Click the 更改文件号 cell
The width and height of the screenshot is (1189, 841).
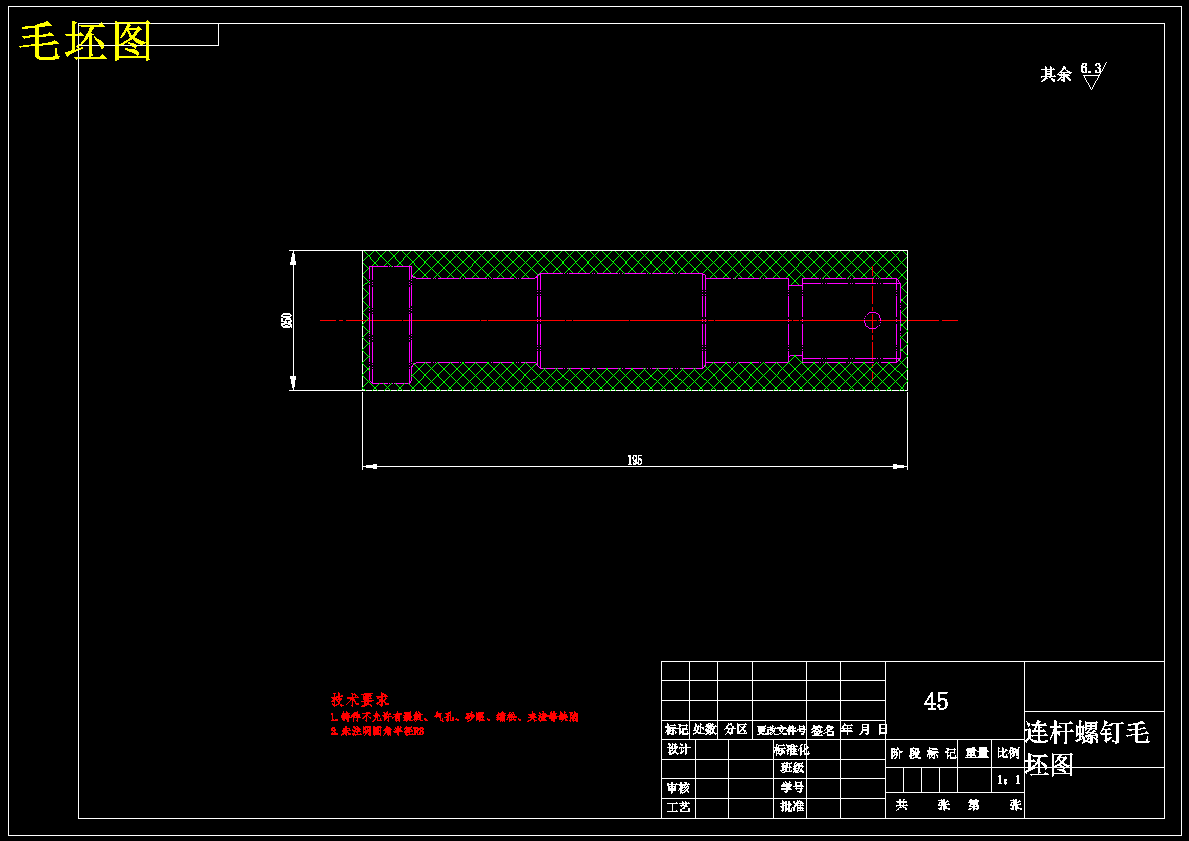pyautogui.click(x=780, y=730)
